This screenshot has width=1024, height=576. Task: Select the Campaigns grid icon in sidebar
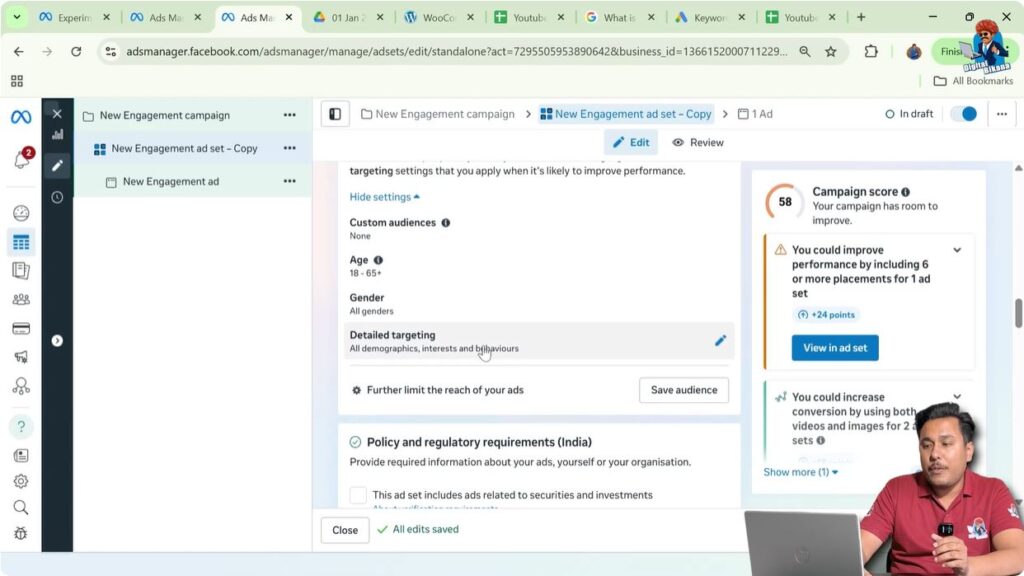tap(20, 241)
